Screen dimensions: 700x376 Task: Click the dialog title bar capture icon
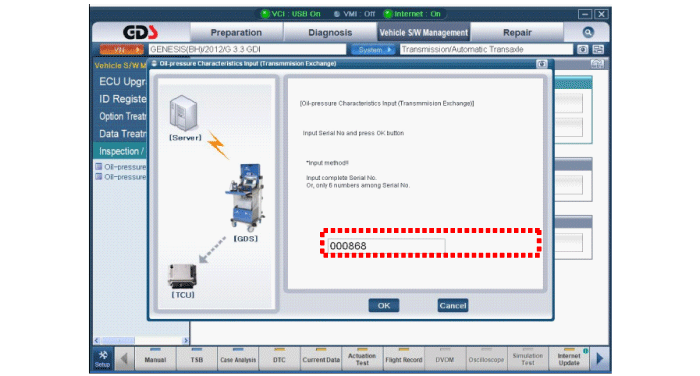(542, 64)
